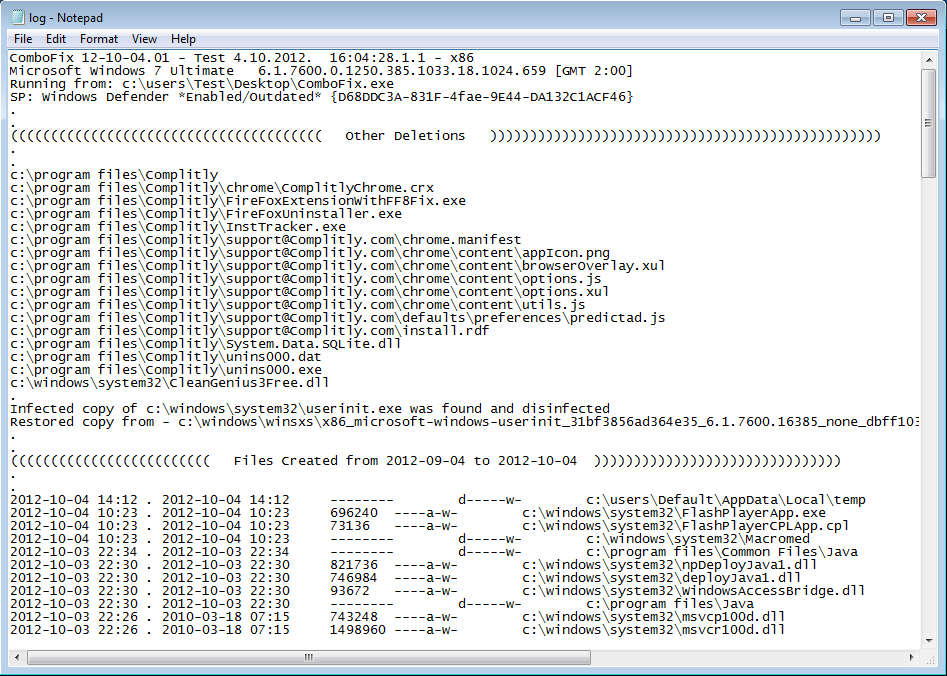Screen dimensions: 947x676
Task: Open the Format menu
Action: pyautogui.click(x=98, y=39)
